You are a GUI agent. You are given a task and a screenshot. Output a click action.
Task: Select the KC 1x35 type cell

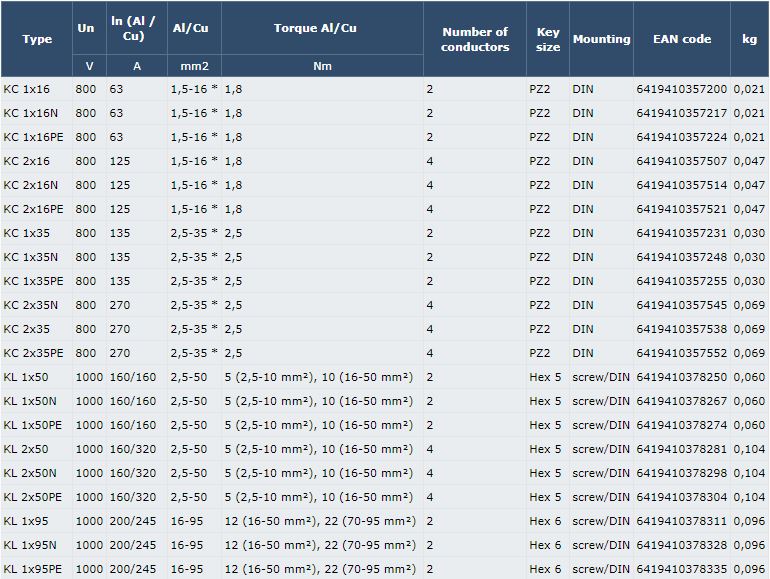point(27,233)
